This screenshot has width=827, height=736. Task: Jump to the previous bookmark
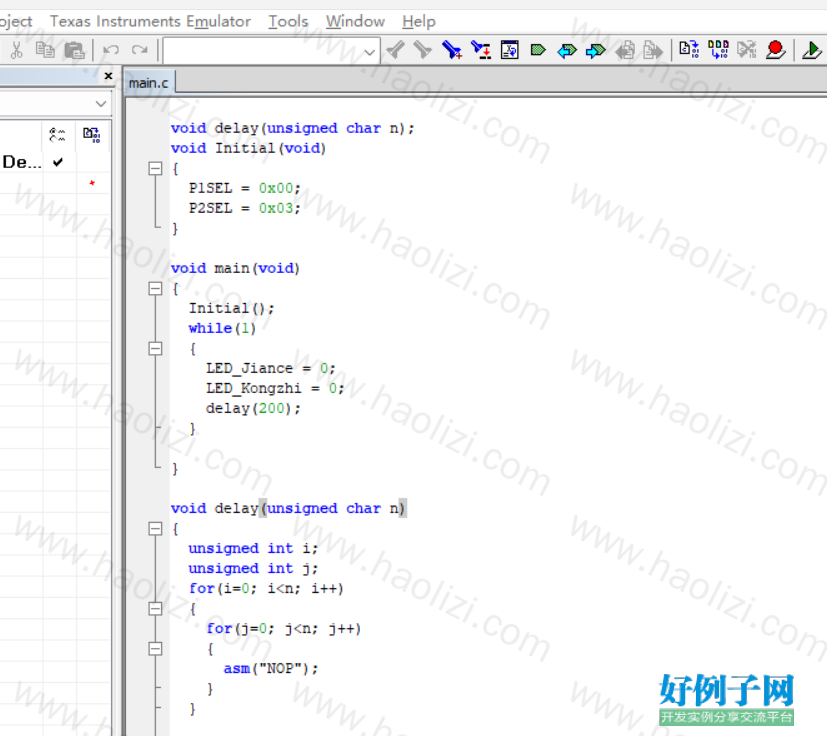pos(567,51)
